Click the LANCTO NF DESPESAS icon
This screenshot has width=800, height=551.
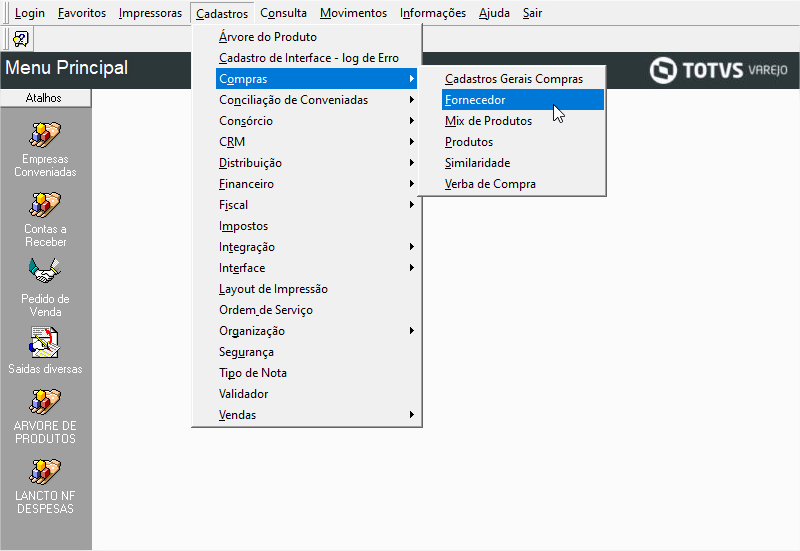tap(45, 472)
